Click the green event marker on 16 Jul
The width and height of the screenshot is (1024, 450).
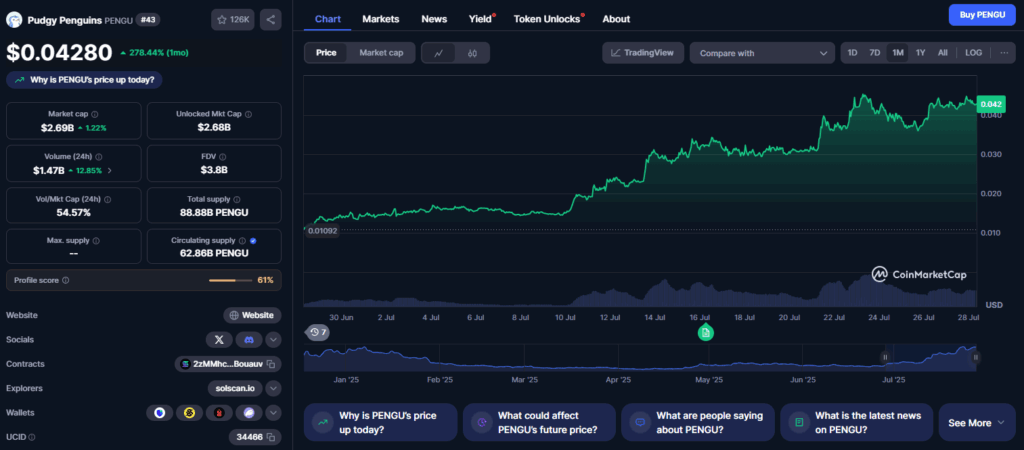tap(705, 332)
